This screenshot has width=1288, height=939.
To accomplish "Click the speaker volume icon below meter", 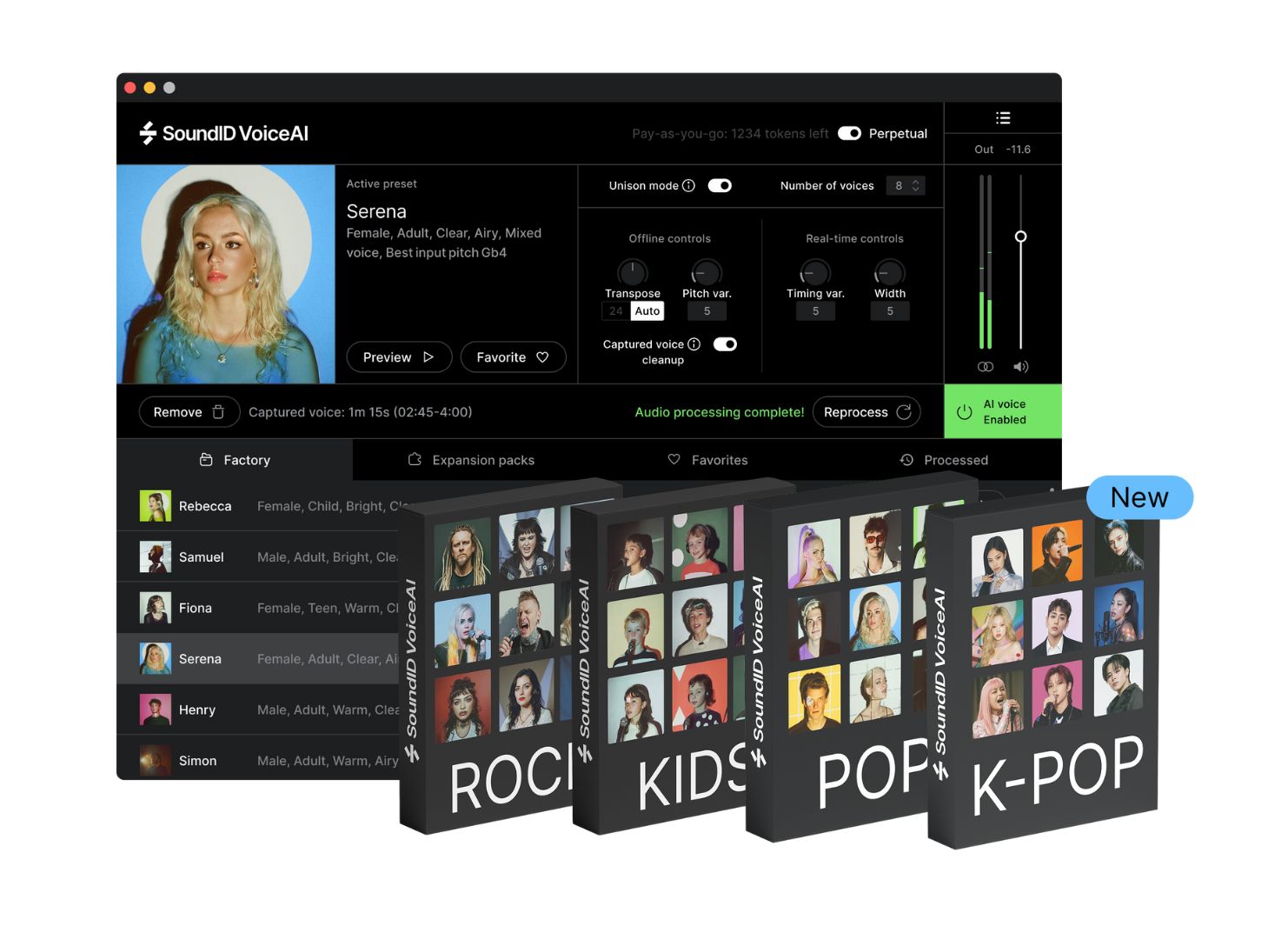I will tap(1020, 367).
